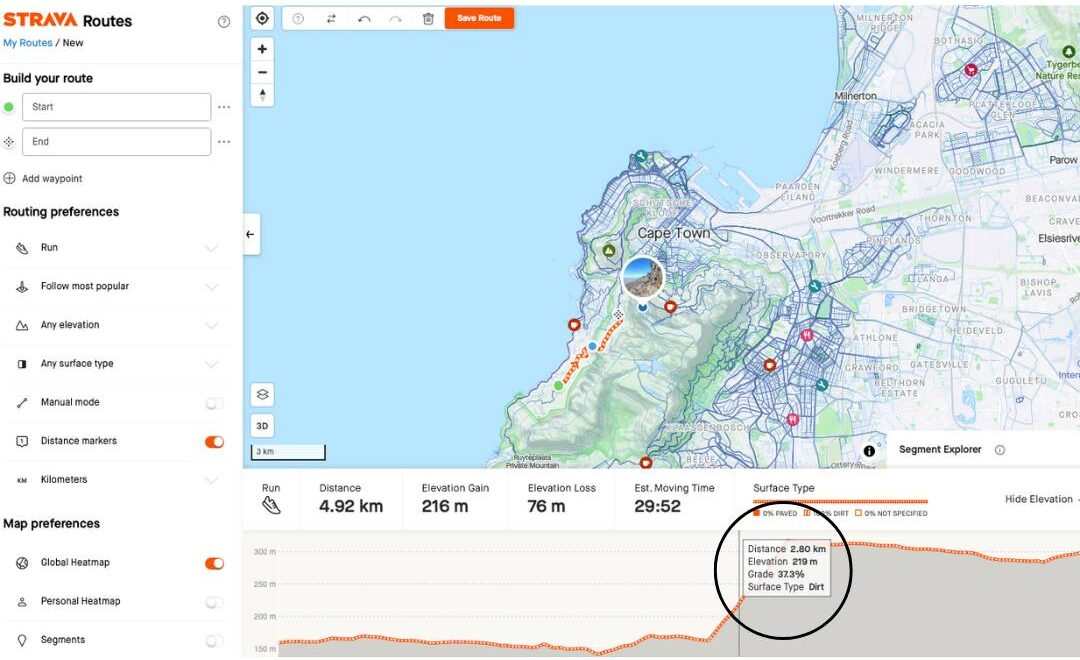Screen dimensions: 1080x660
Task: Click the 29:52 moving time value
Action: 657,506
